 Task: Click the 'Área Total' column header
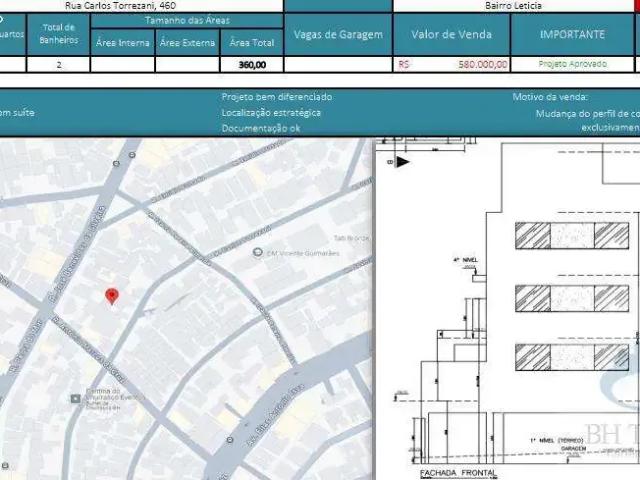(x=251, y=42)
